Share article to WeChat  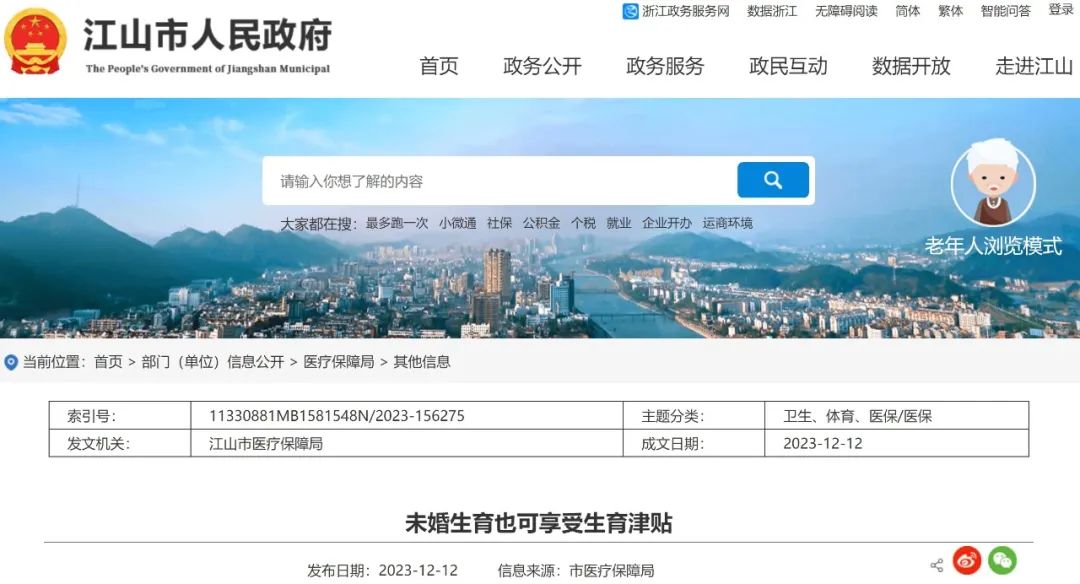tap(1002, 561)
